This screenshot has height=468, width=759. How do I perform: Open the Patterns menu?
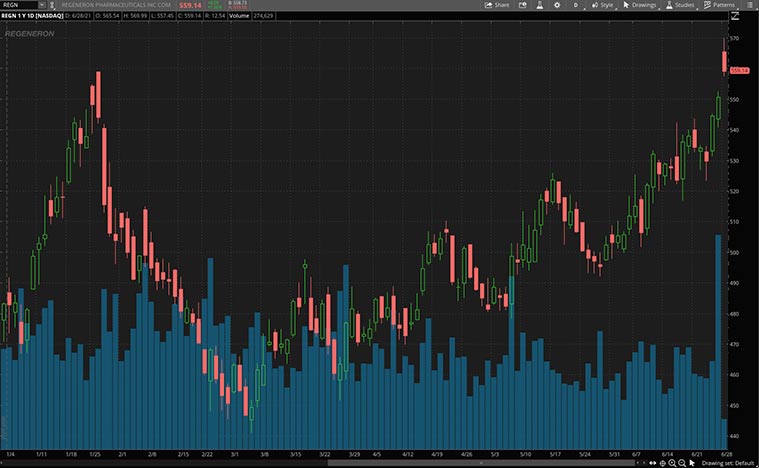coord(718,5)
